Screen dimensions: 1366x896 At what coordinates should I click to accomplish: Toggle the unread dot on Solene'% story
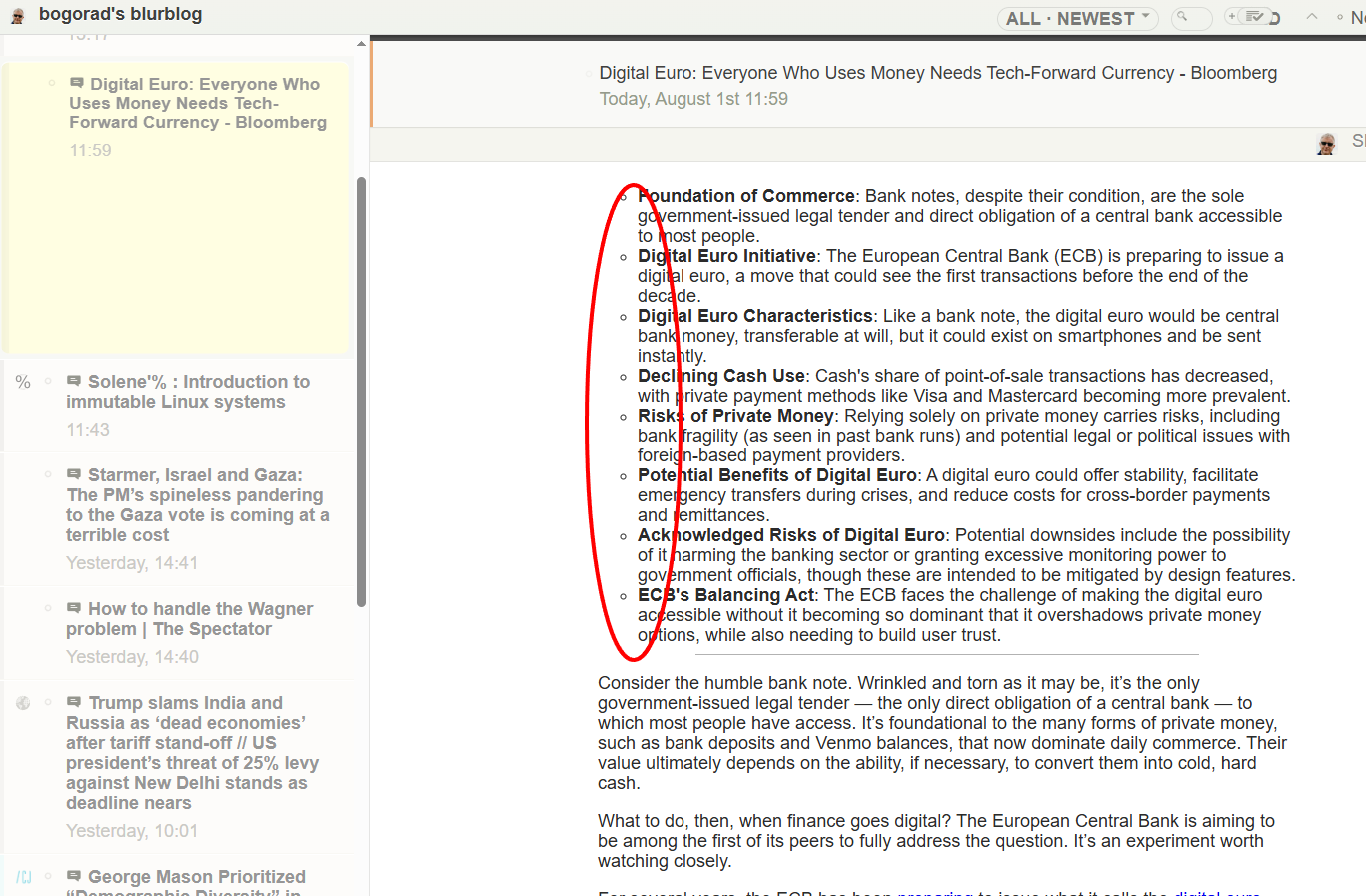(48, 381)
